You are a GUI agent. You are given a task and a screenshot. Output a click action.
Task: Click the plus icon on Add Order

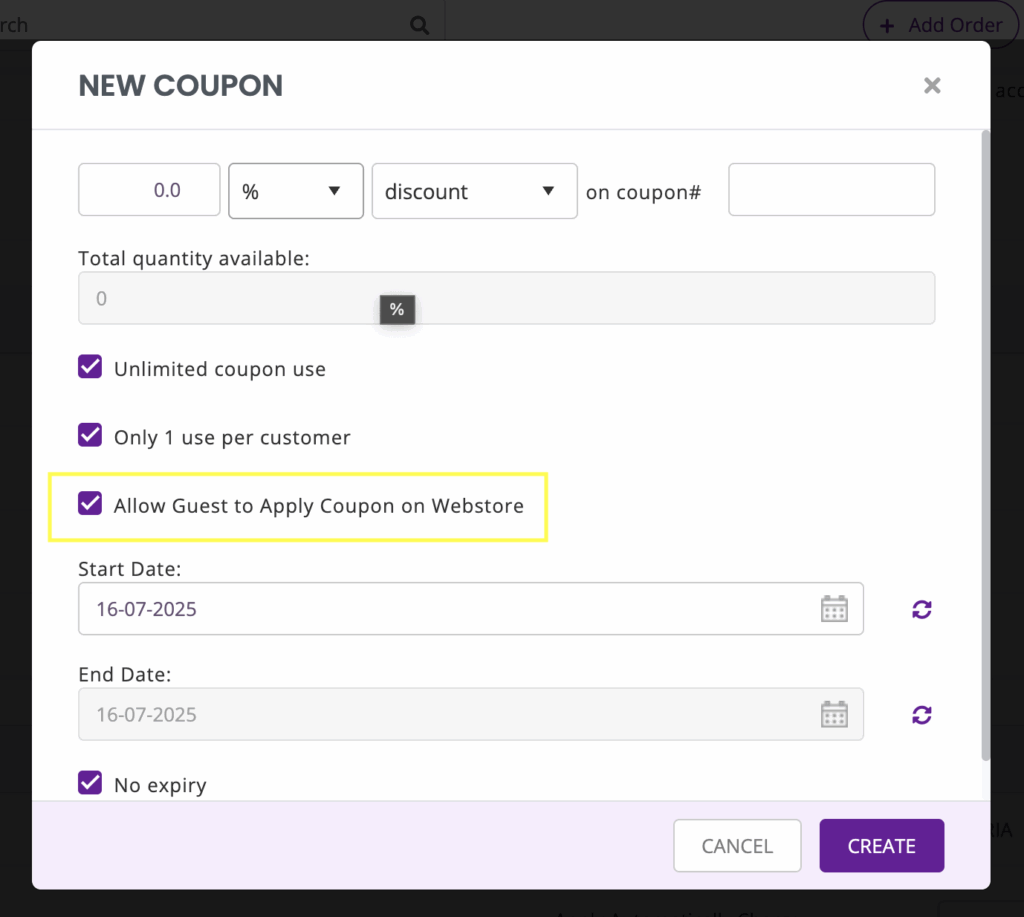tap(886, 26)
